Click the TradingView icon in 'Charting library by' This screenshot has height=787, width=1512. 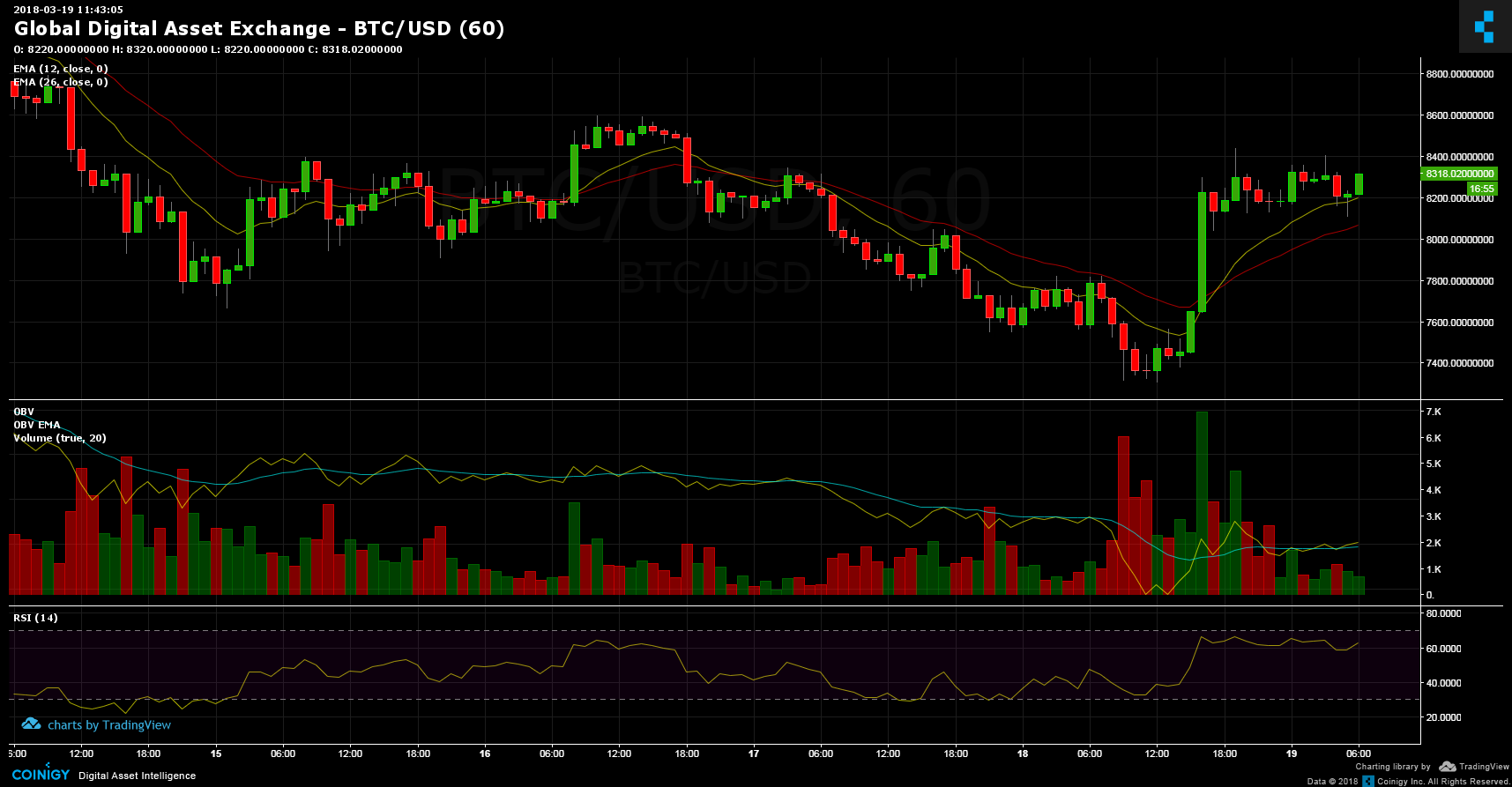coord(1447,767)
